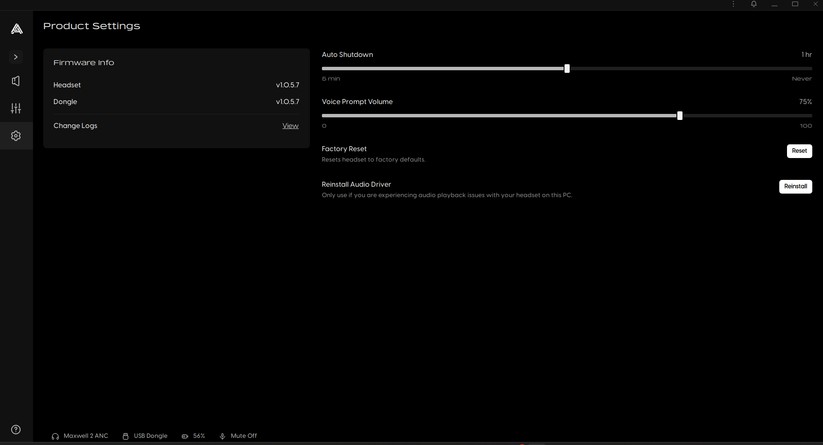Click the Audeze logo icon
The image size is (823, 445).
pyautogui.click(x=17, y=29)
